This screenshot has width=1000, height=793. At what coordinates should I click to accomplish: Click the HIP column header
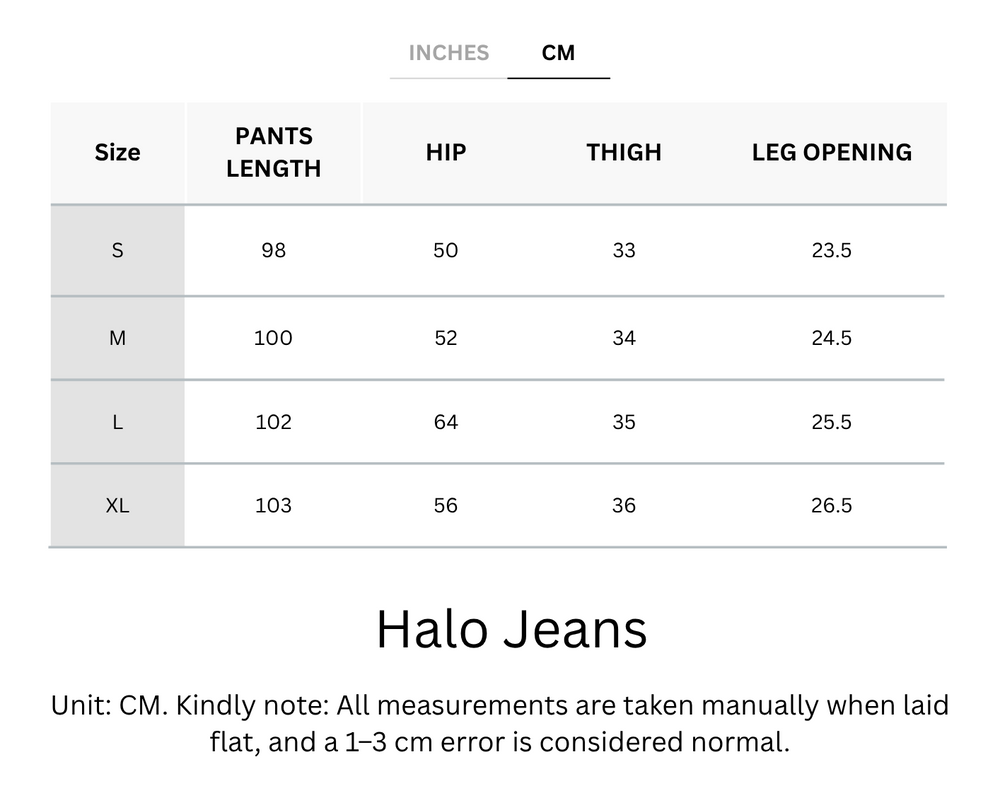tap(445, 152)
